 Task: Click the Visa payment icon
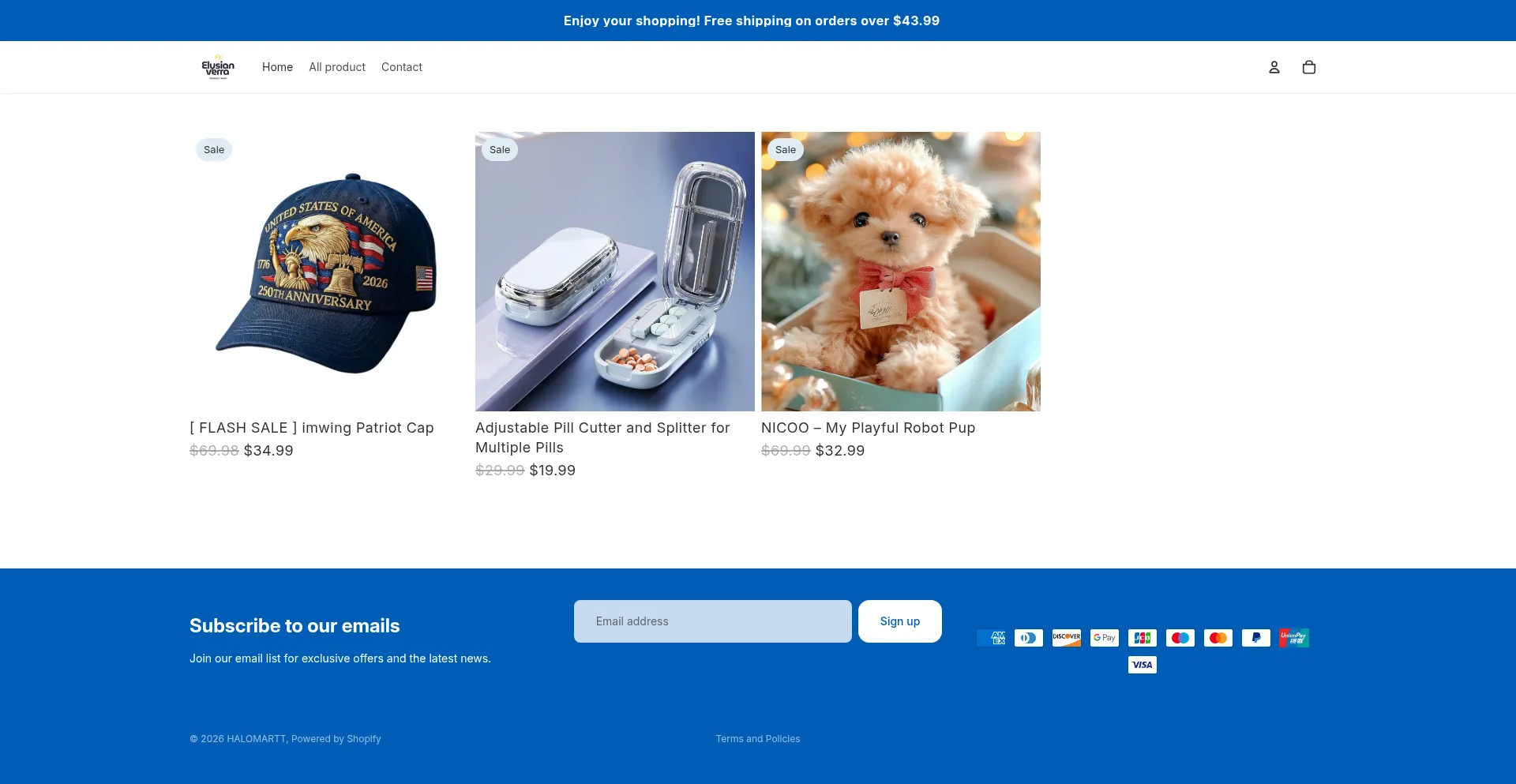click(1143, 665)
